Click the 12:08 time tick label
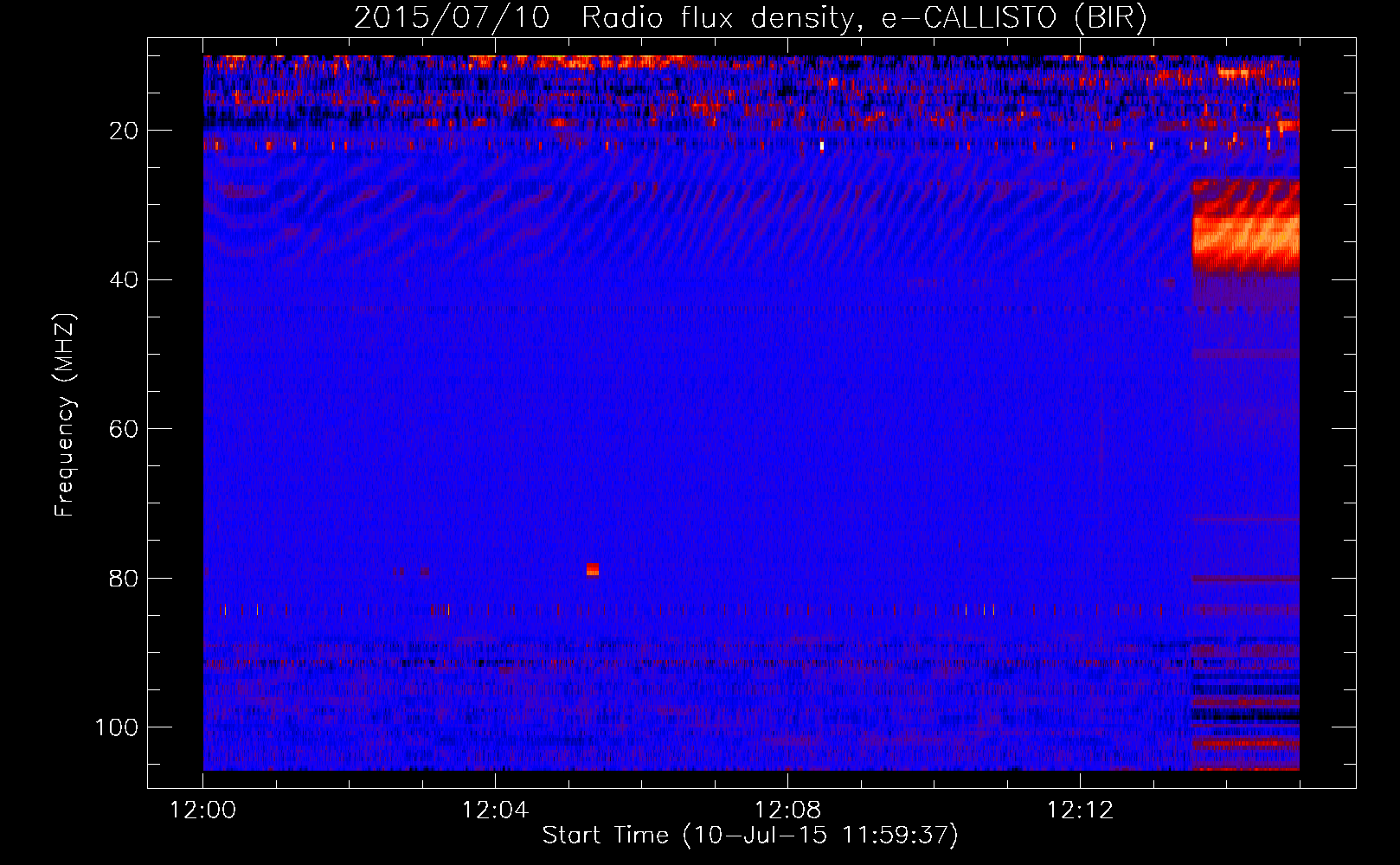1400x865 pixels. pyautogui.click(x=787, y=811)
